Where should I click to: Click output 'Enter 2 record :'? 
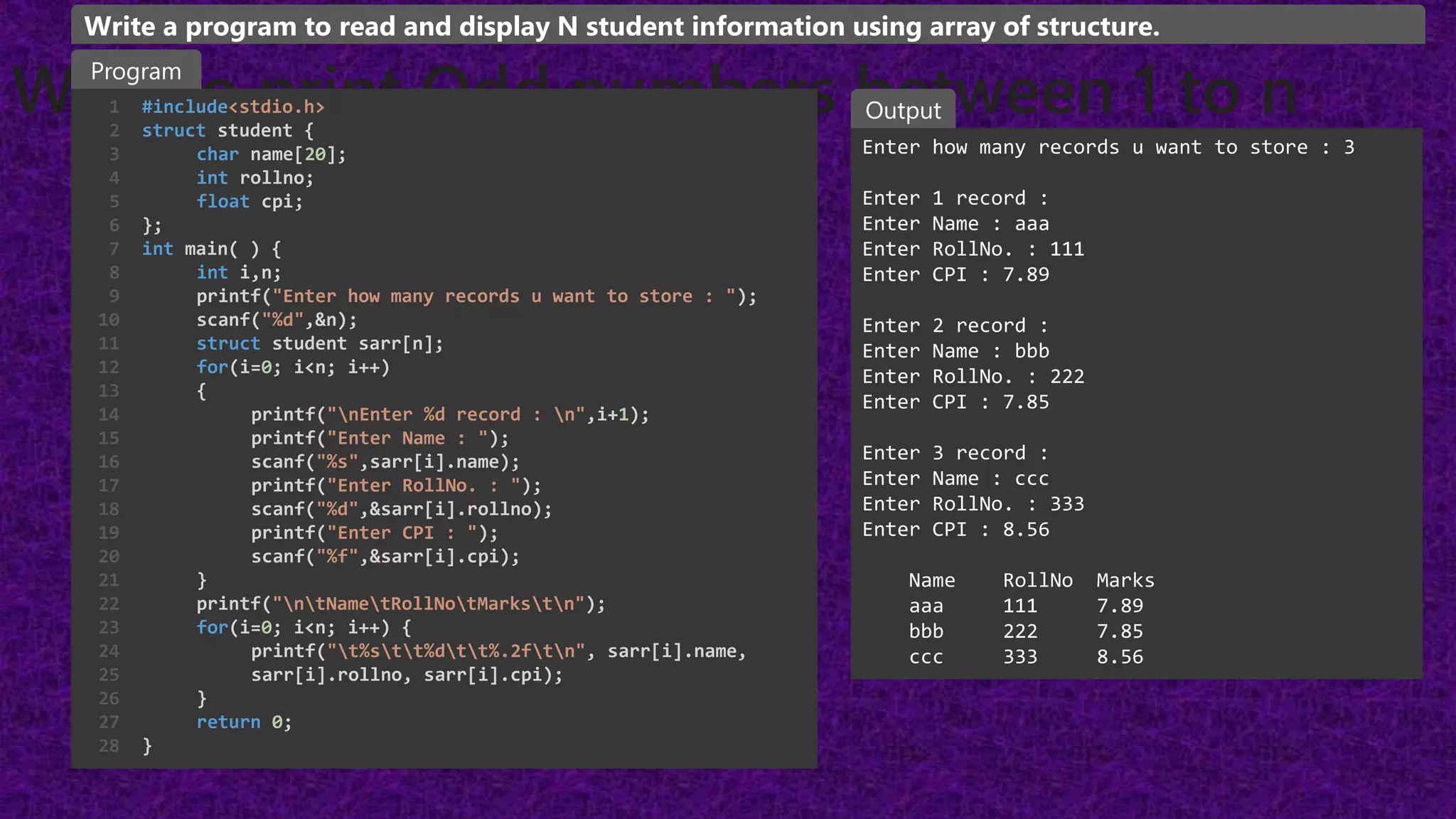coord(955,325)
